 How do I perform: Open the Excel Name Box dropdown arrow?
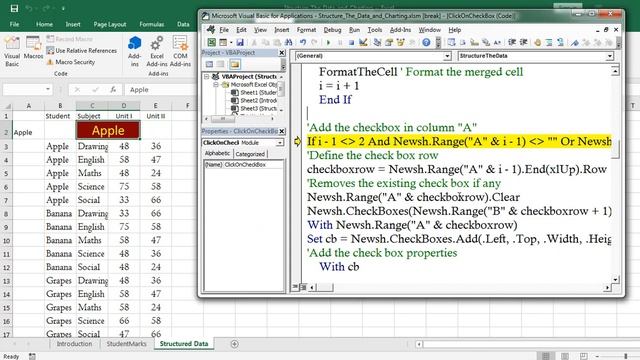(48, 89)
